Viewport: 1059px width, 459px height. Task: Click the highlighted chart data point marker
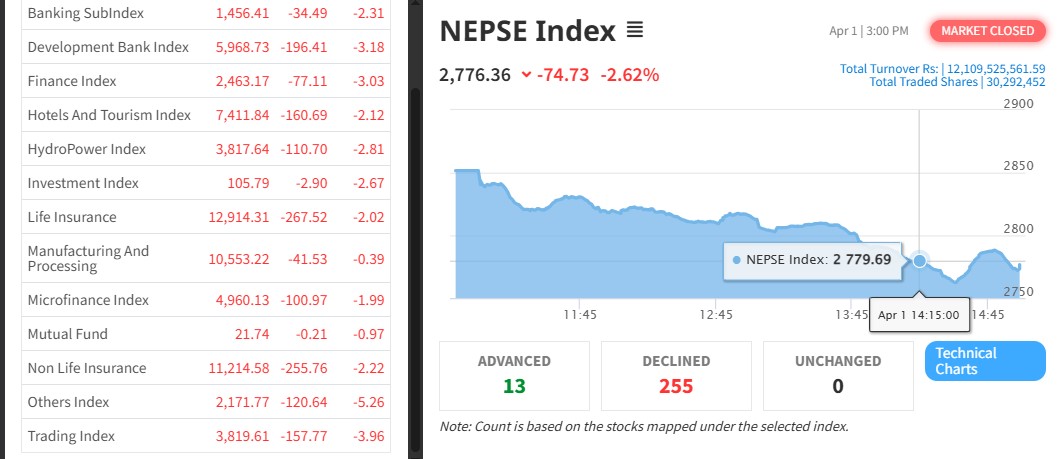click(x=920, y=261)
